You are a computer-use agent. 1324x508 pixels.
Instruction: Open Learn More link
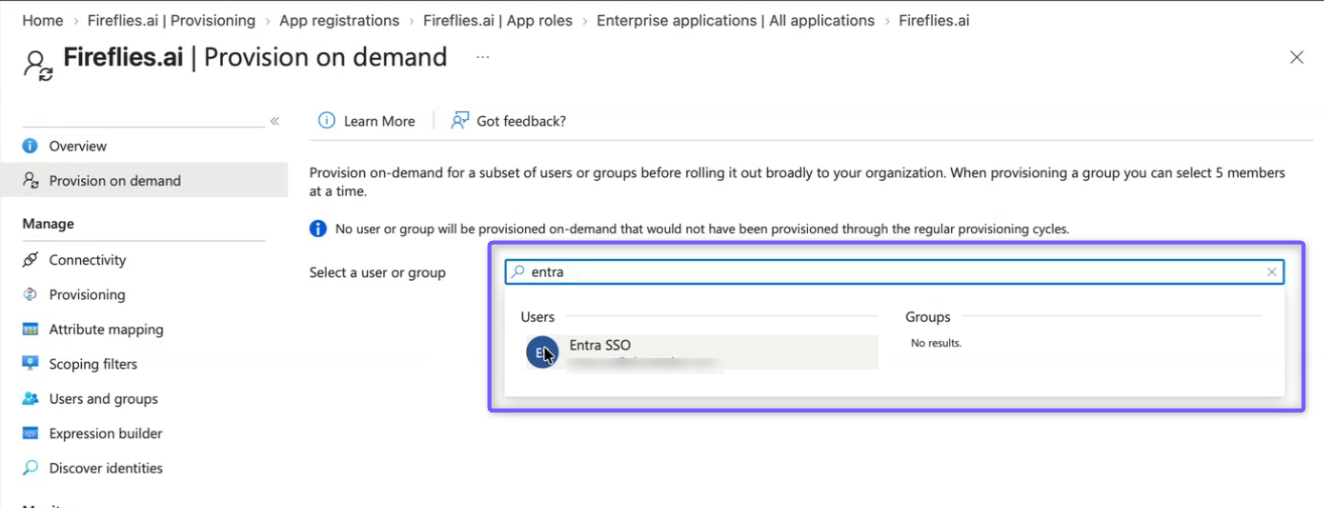pyautogui.click(x=379, y=121)
